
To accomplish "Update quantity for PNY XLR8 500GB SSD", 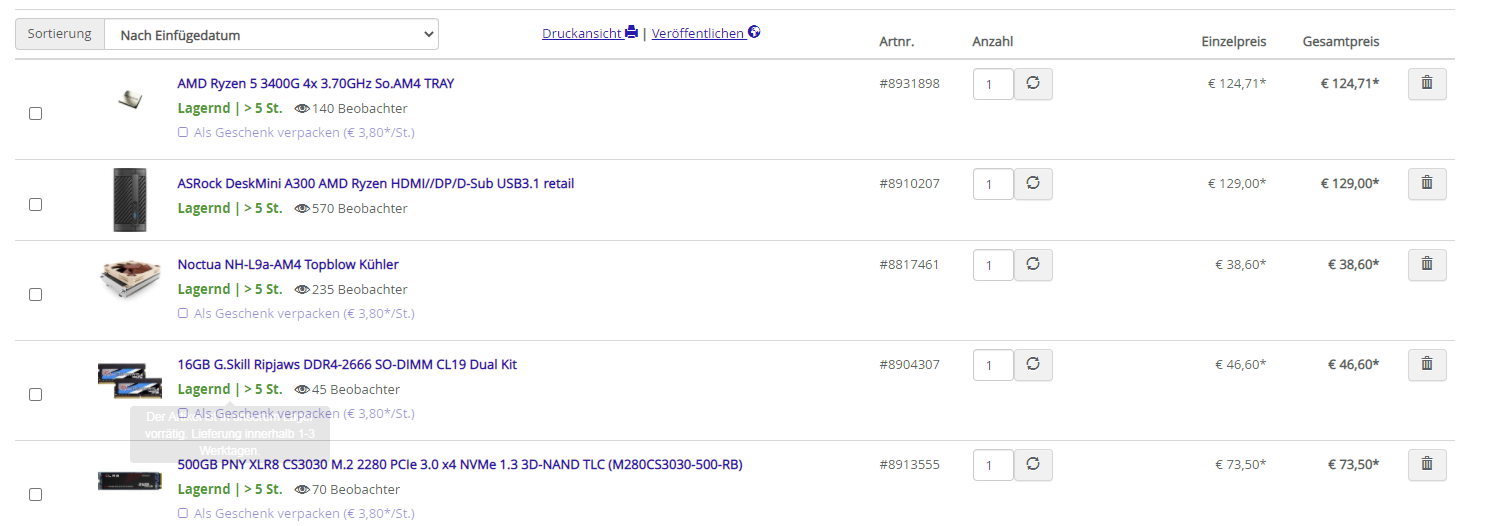I will click(1033, 465).
